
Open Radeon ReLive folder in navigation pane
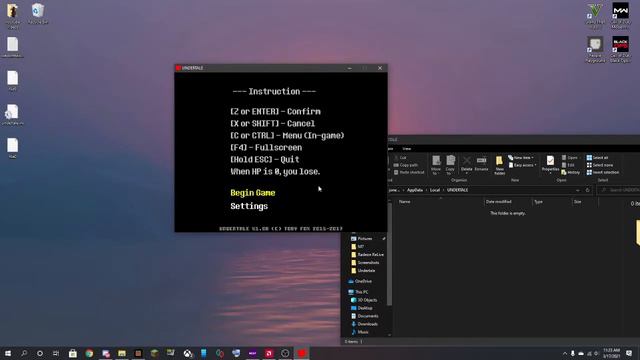pyautogui.click(x=367, y=255)
